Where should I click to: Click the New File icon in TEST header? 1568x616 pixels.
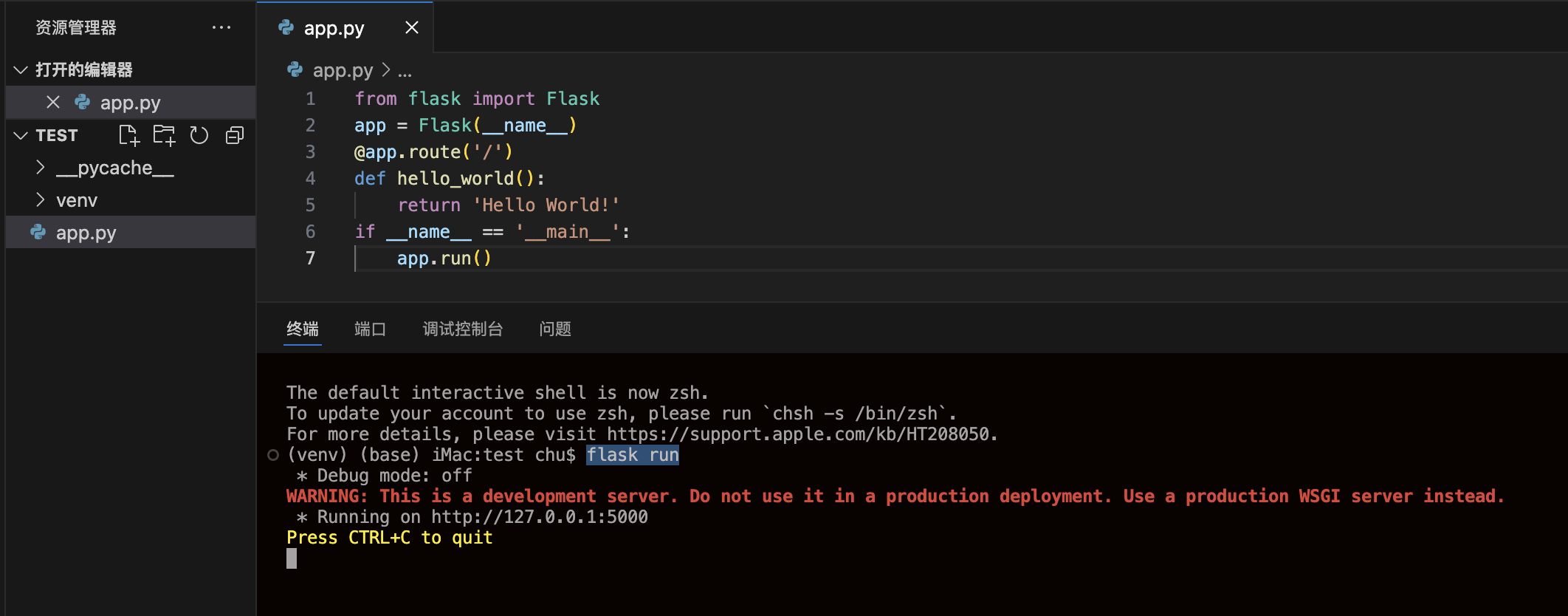click(x=128, y=135)
